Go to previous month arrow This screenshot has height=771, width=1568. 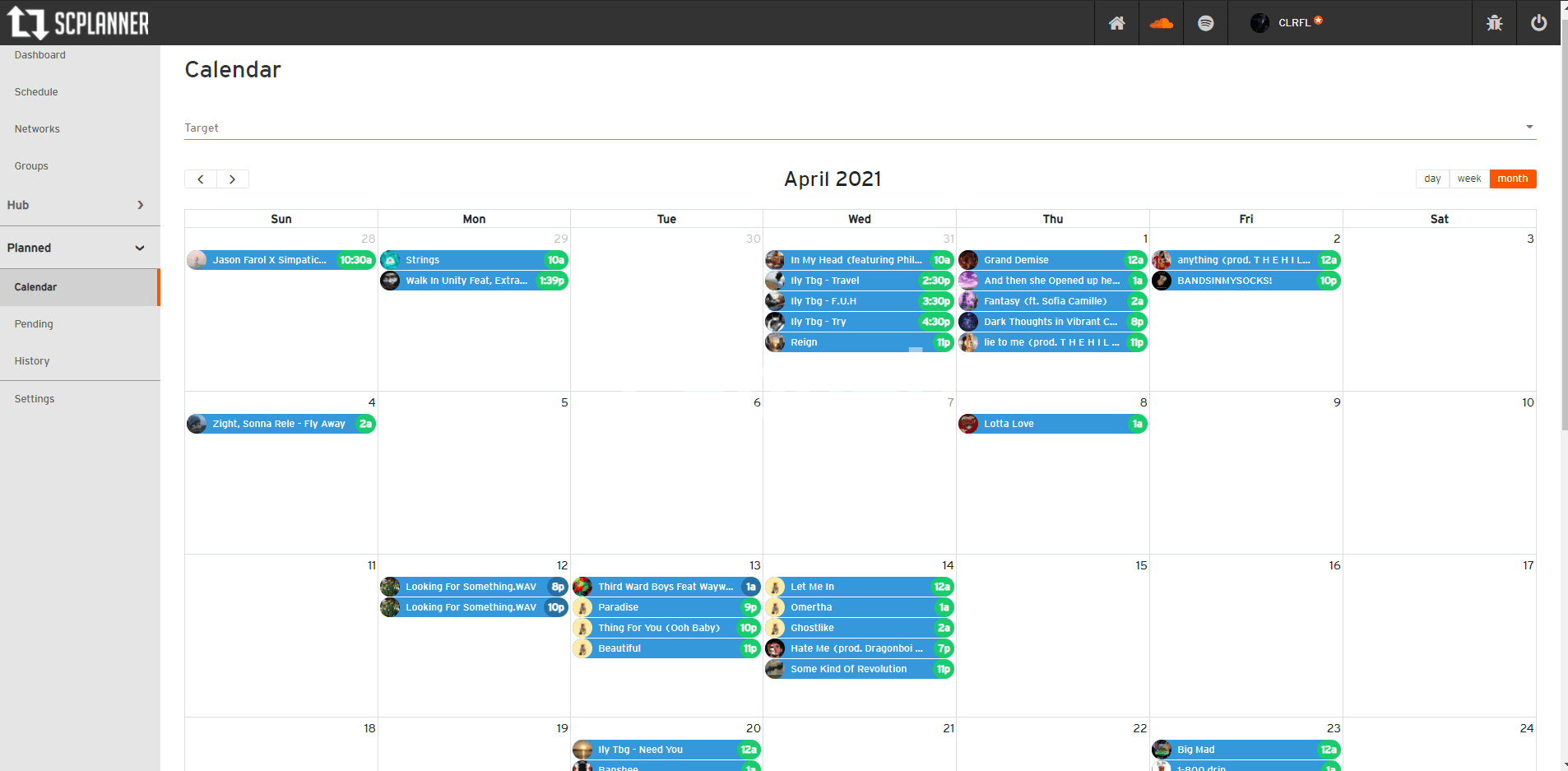(x=201, y=179)
